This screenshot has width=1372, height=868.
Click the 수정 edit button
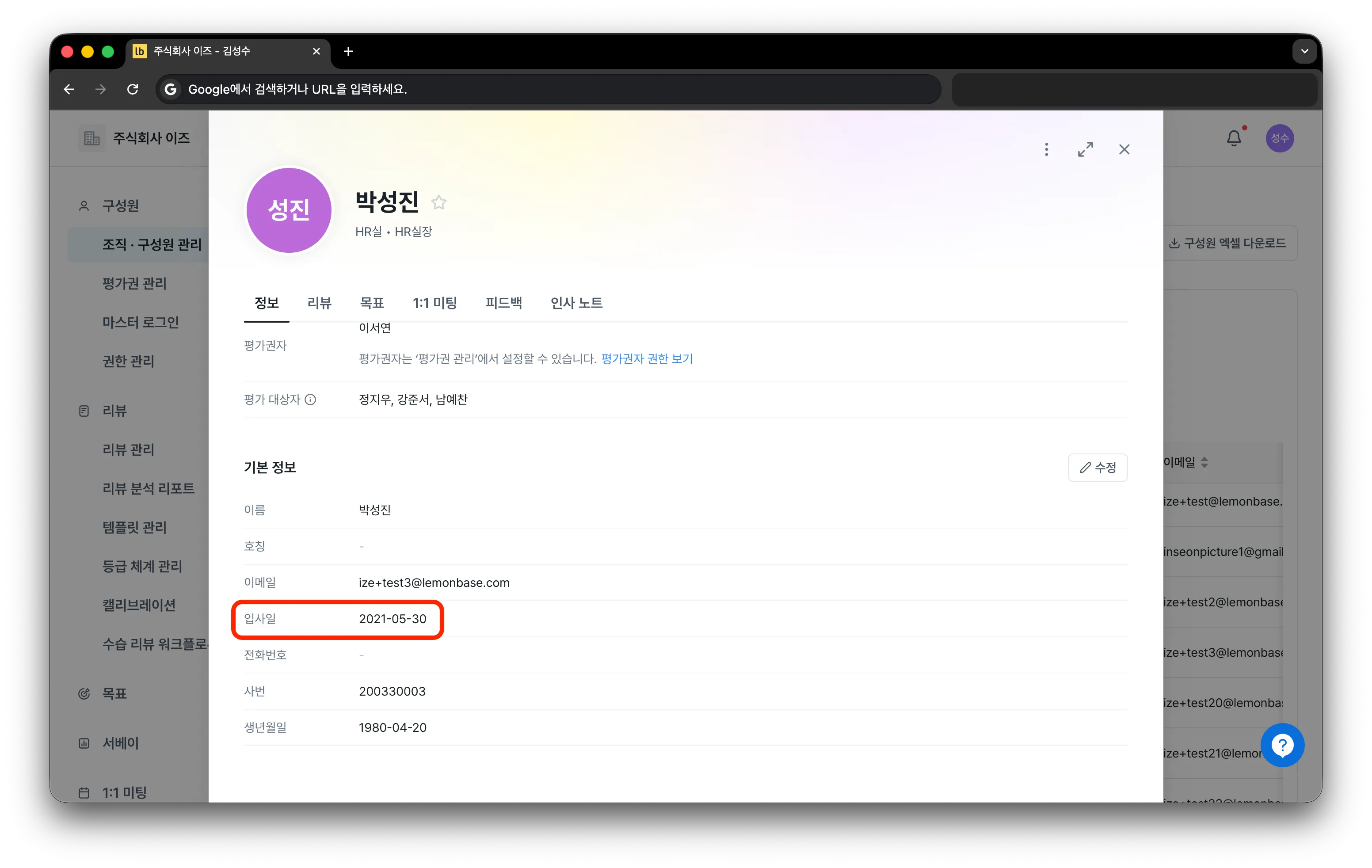(x=1098, y=467)
